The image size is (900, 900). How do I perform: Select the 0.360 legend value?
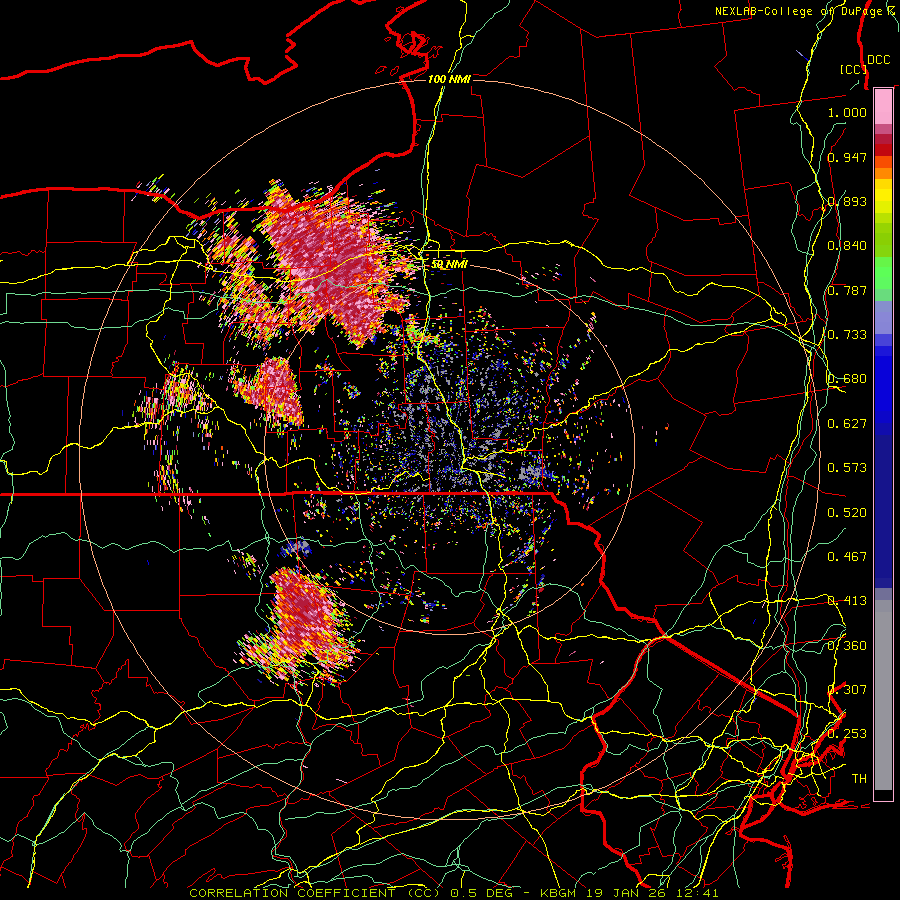tap(847, 645)
